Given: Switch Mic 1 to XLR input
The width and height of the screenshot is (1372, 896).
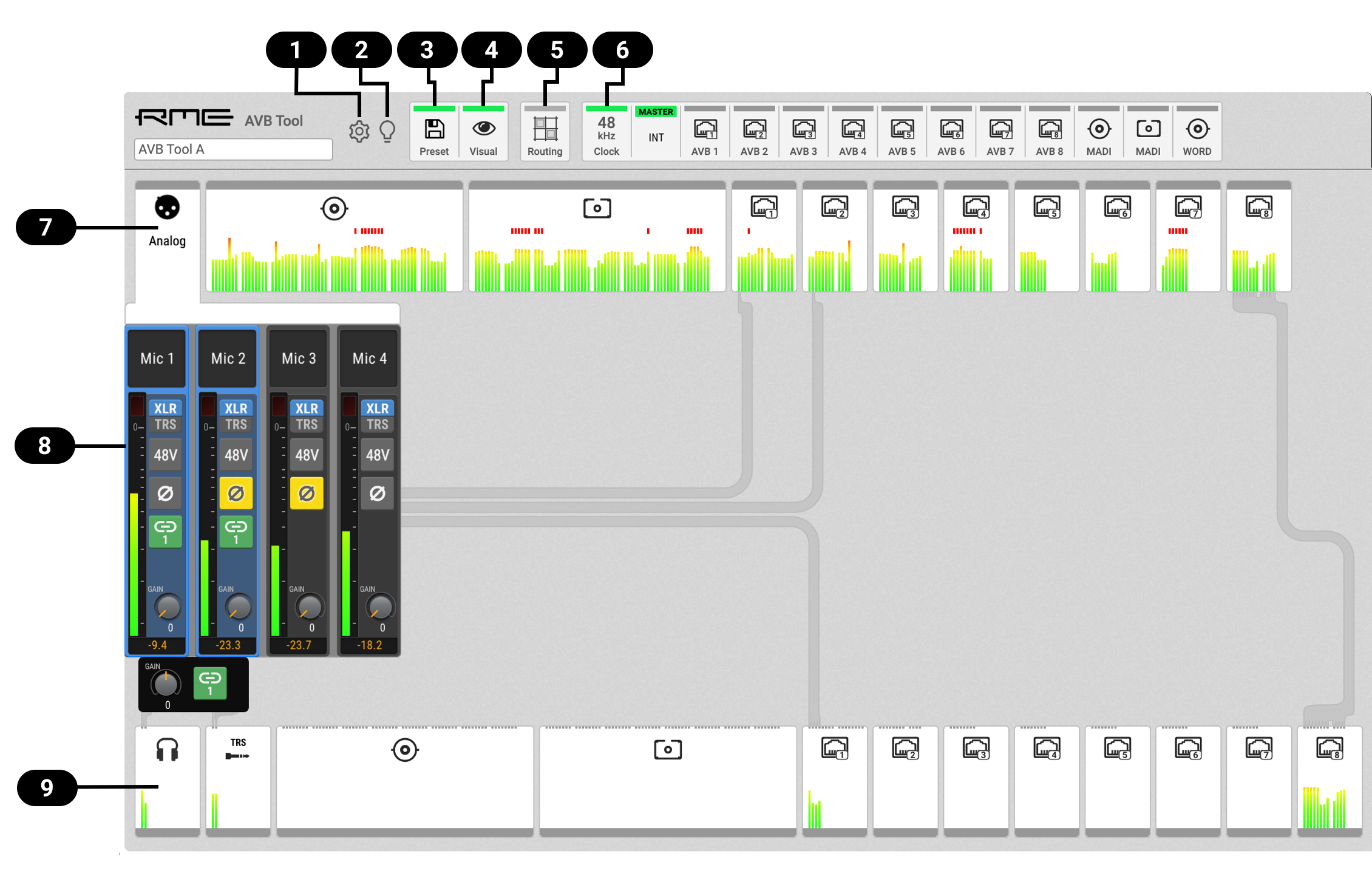Looking at the screenshot, I should [x=165, y=409].
